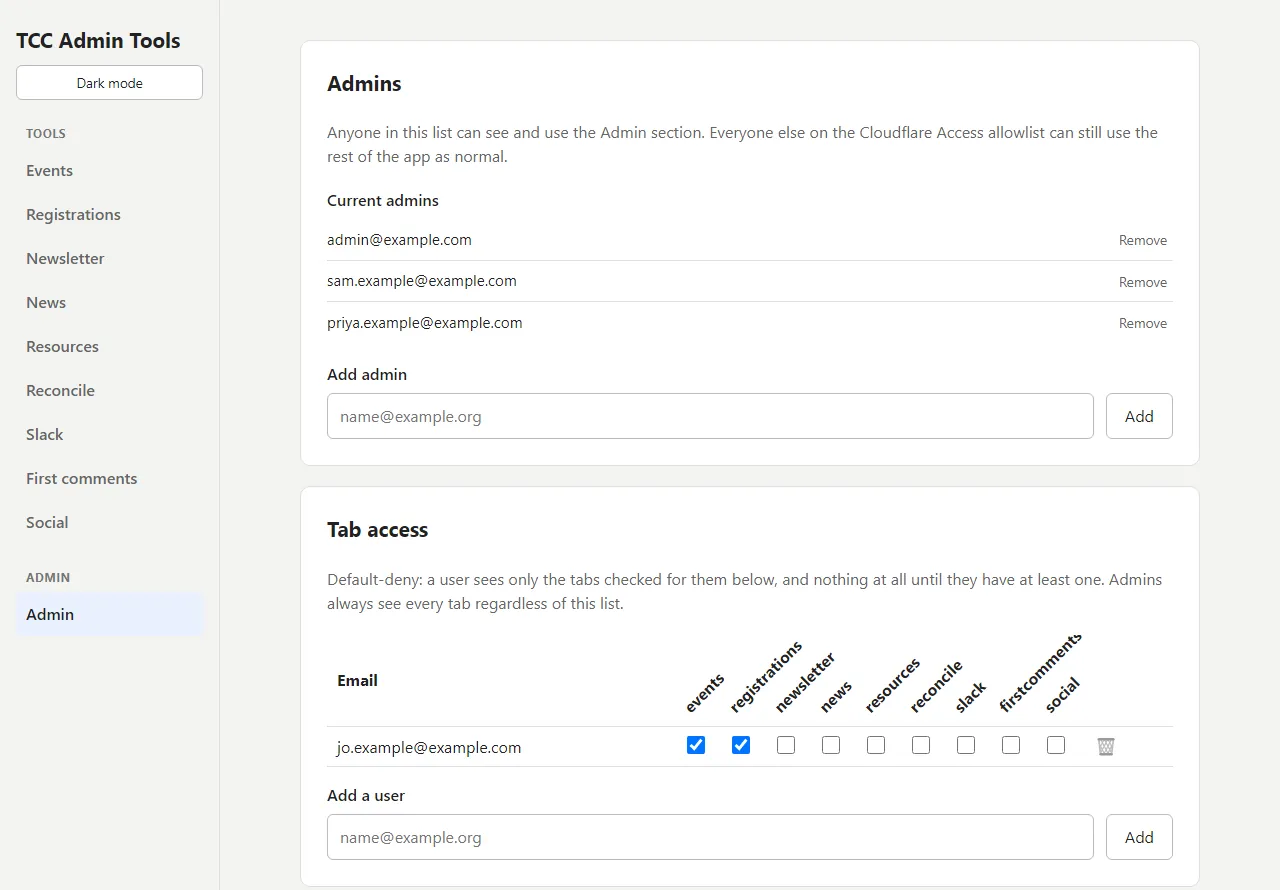This screenshot has height=890, width=1280.
Task: Navigate to Resources in sidebar
Action: click(x=109, y=347)
